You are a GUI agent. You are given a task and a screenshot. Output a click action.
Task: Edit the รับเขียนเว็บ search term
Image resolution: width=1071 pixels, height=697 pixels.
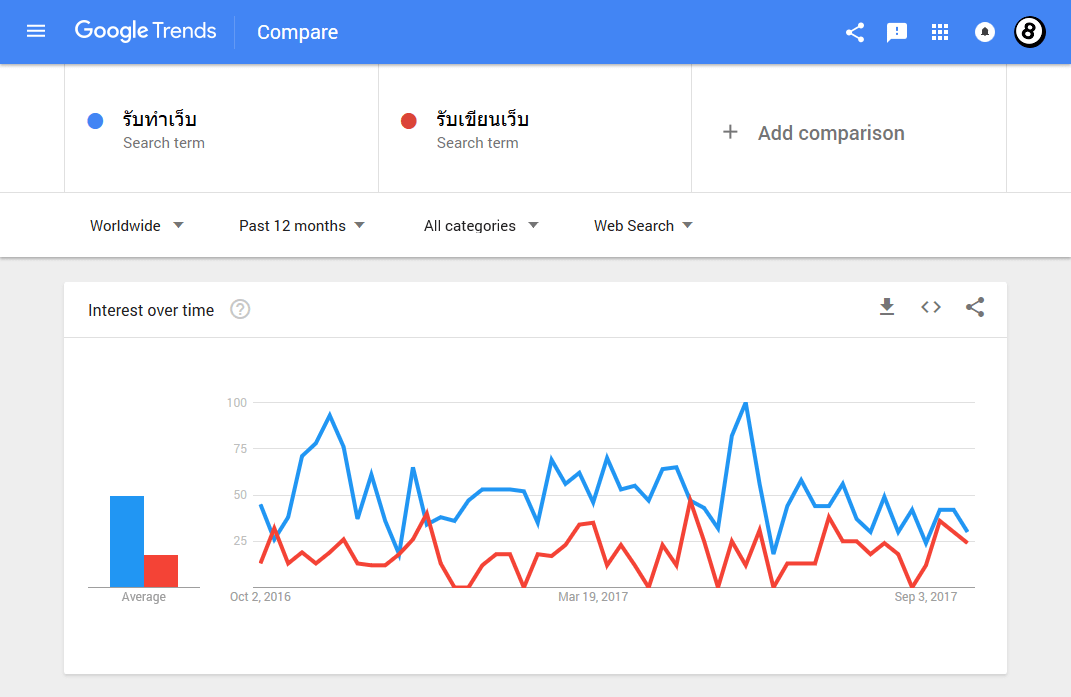point(482,120)
